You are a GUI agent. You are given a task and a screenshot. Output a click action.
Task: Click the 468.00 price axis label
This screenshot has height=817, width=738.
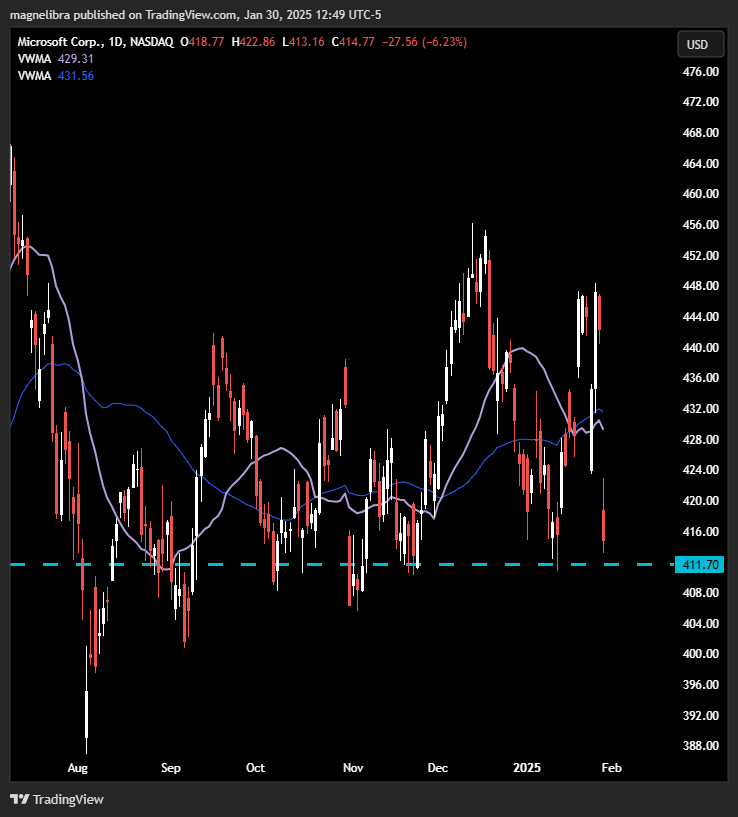click(700, 132)
